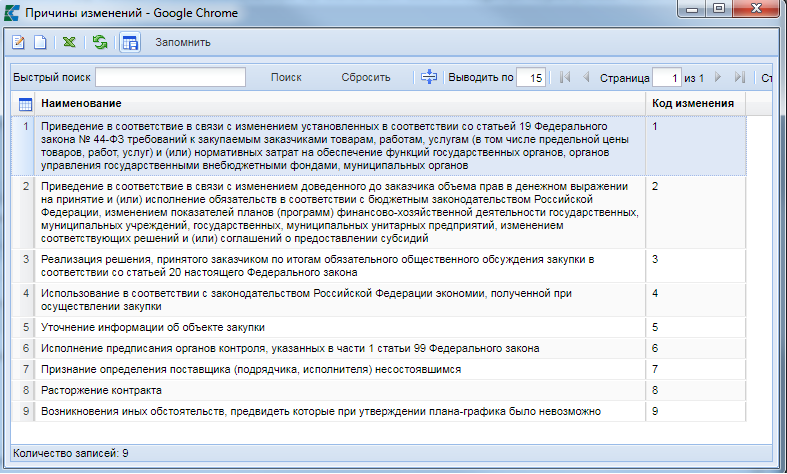787x474 pixels.
Task: Click the column width fit icon
Action: tap(429, 77)
